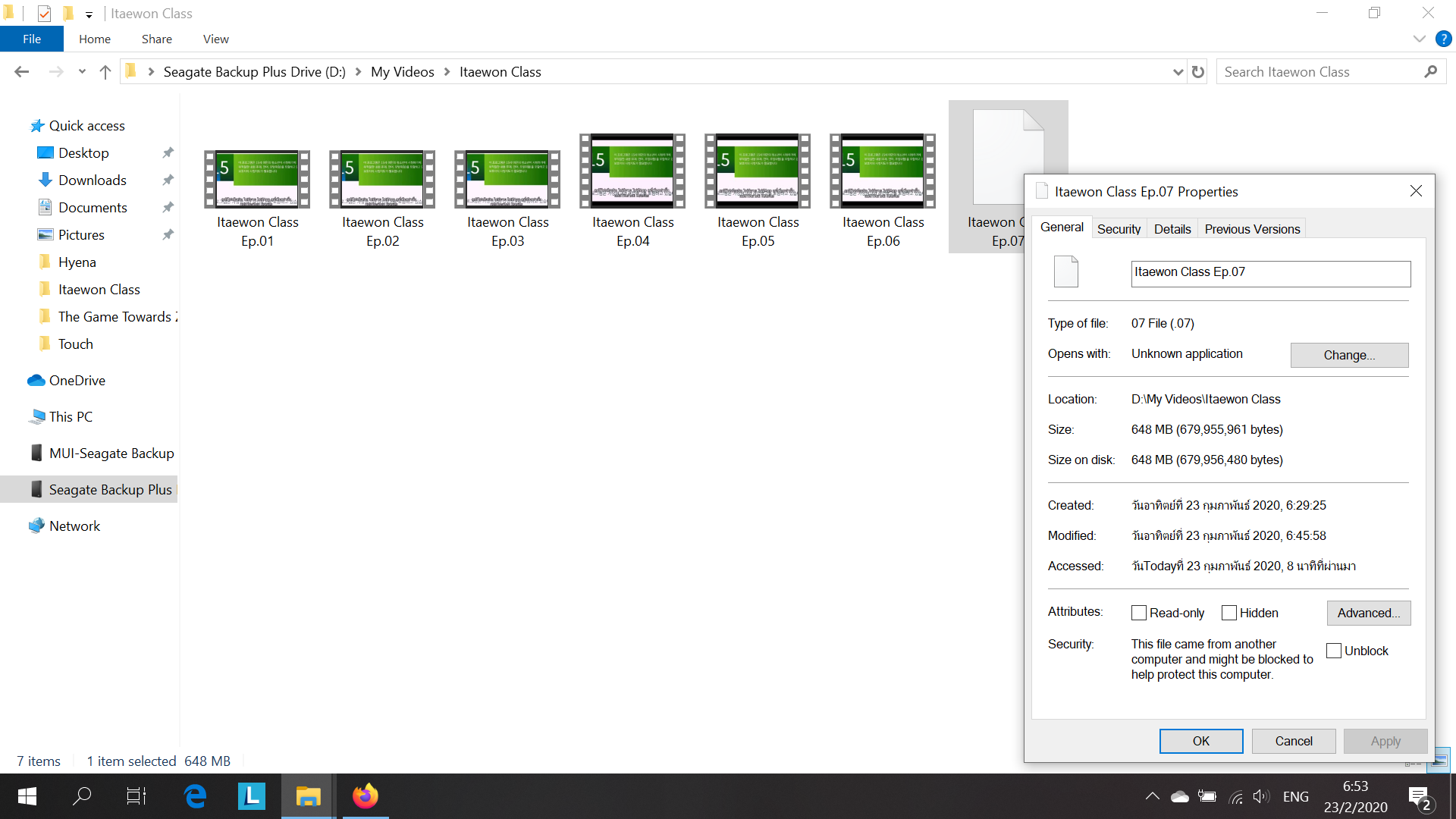Open OneDrive tray cloud icon

[1180, 796]
